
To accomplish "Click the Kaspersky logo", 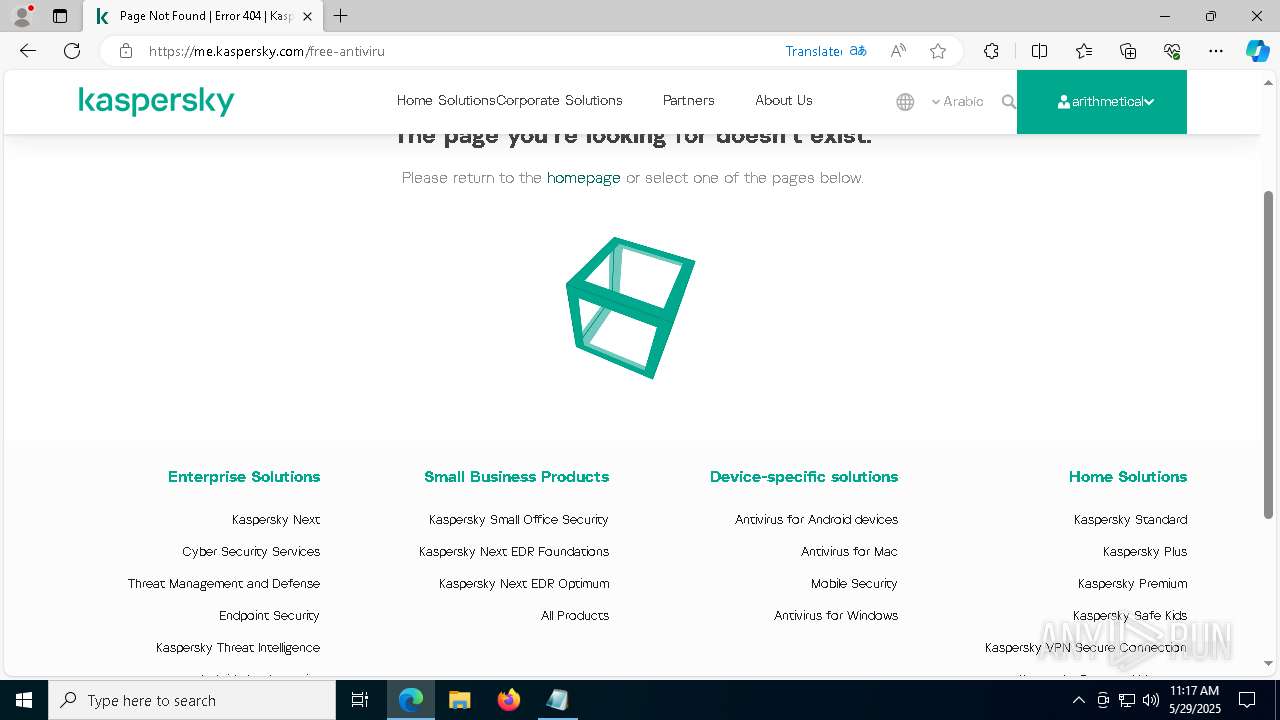I will (x=157, y=101).
